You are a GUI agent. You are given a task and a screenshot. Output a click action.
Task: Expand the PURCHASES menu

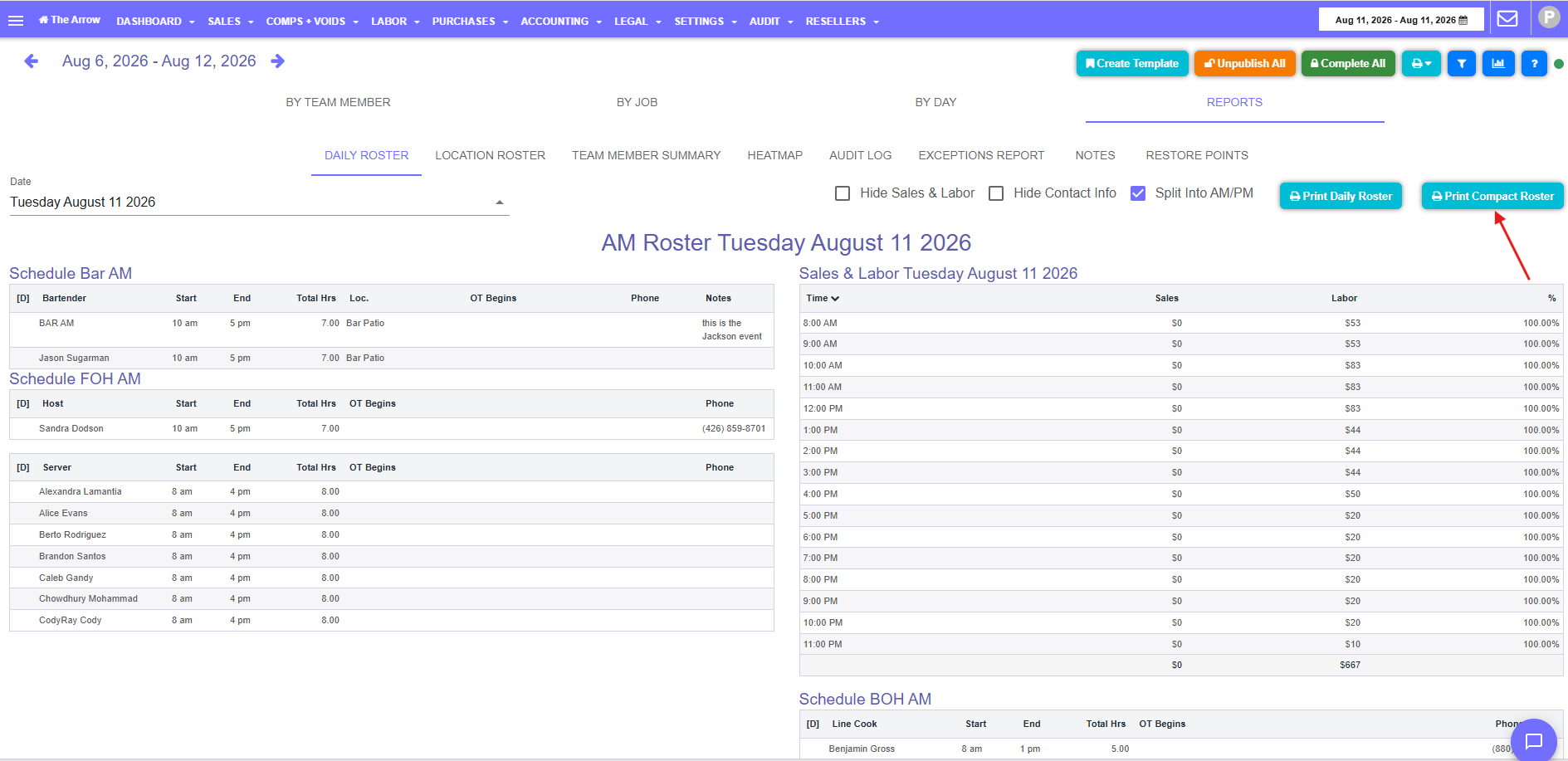(470, 22)
